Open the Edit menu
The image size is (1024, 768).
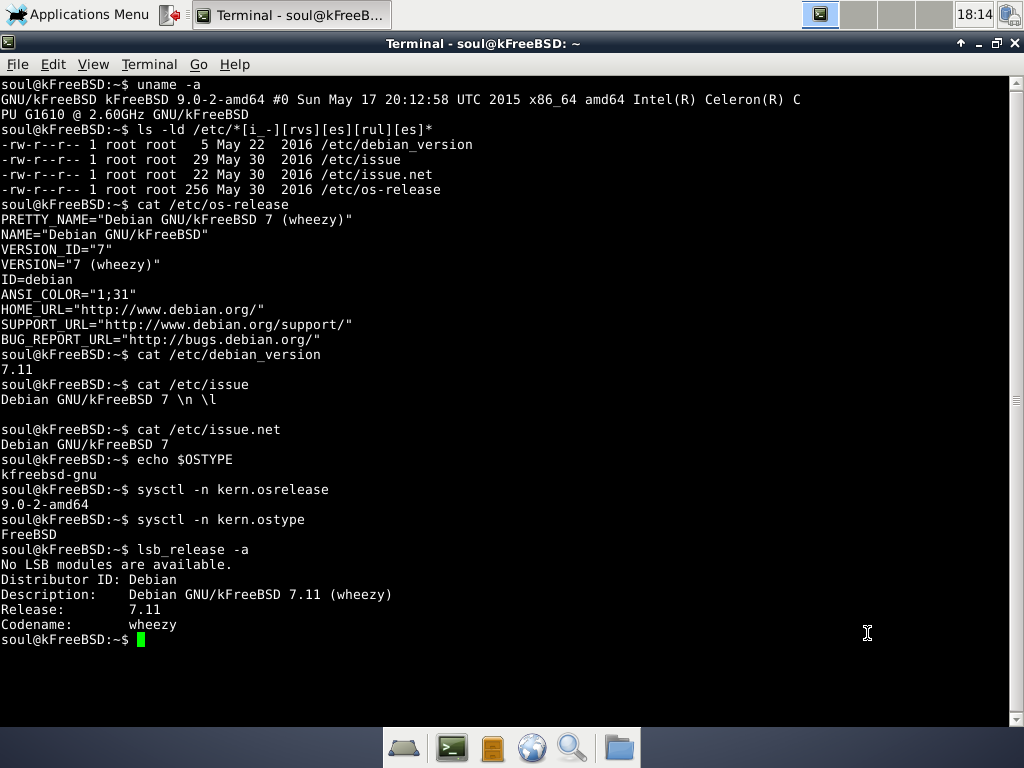click(x=53, y=65)
